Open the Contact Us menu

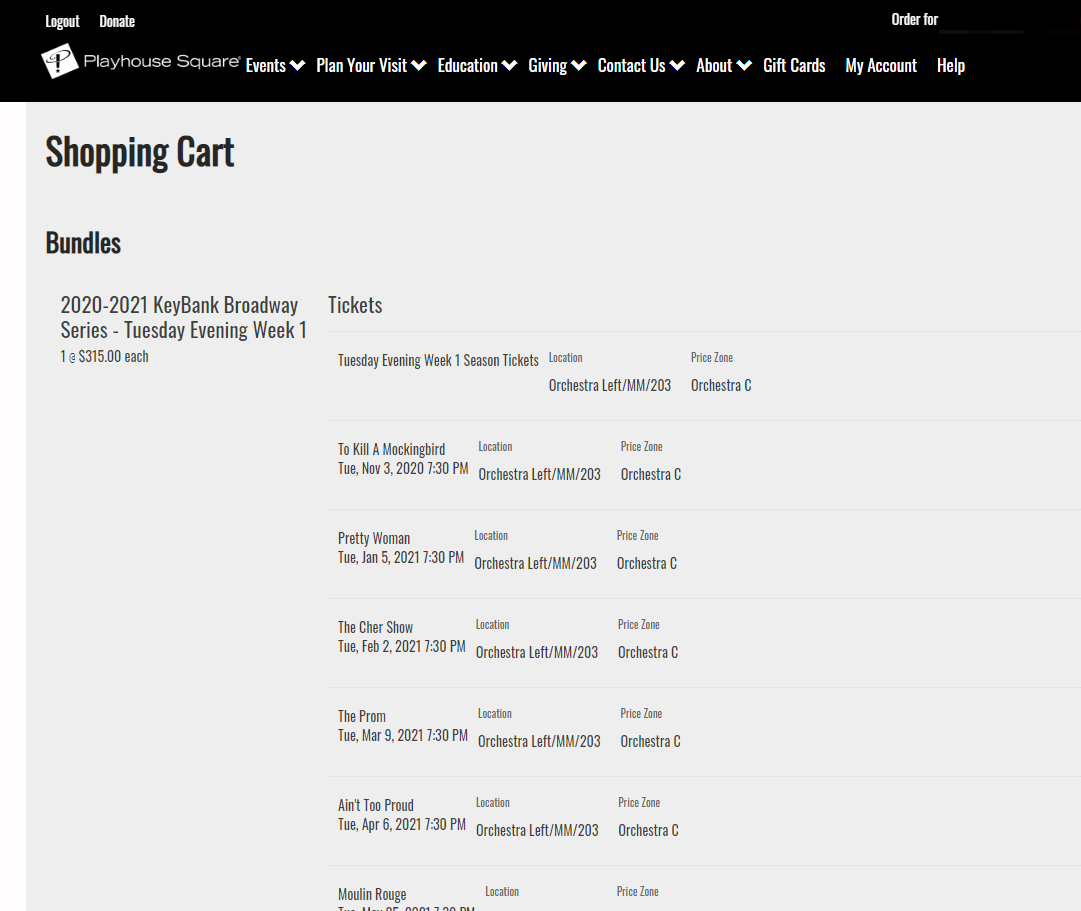[x=632, y=66]
